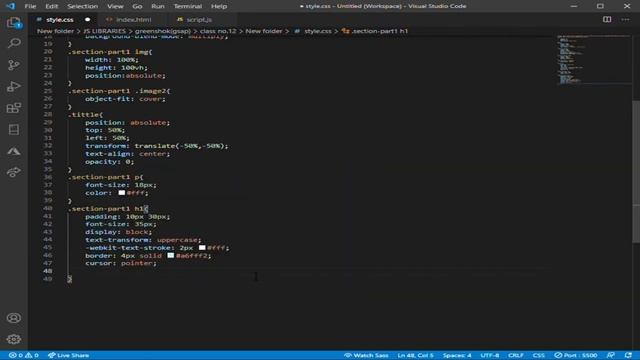Click CSS language mode selector

(x=538, y=355)
